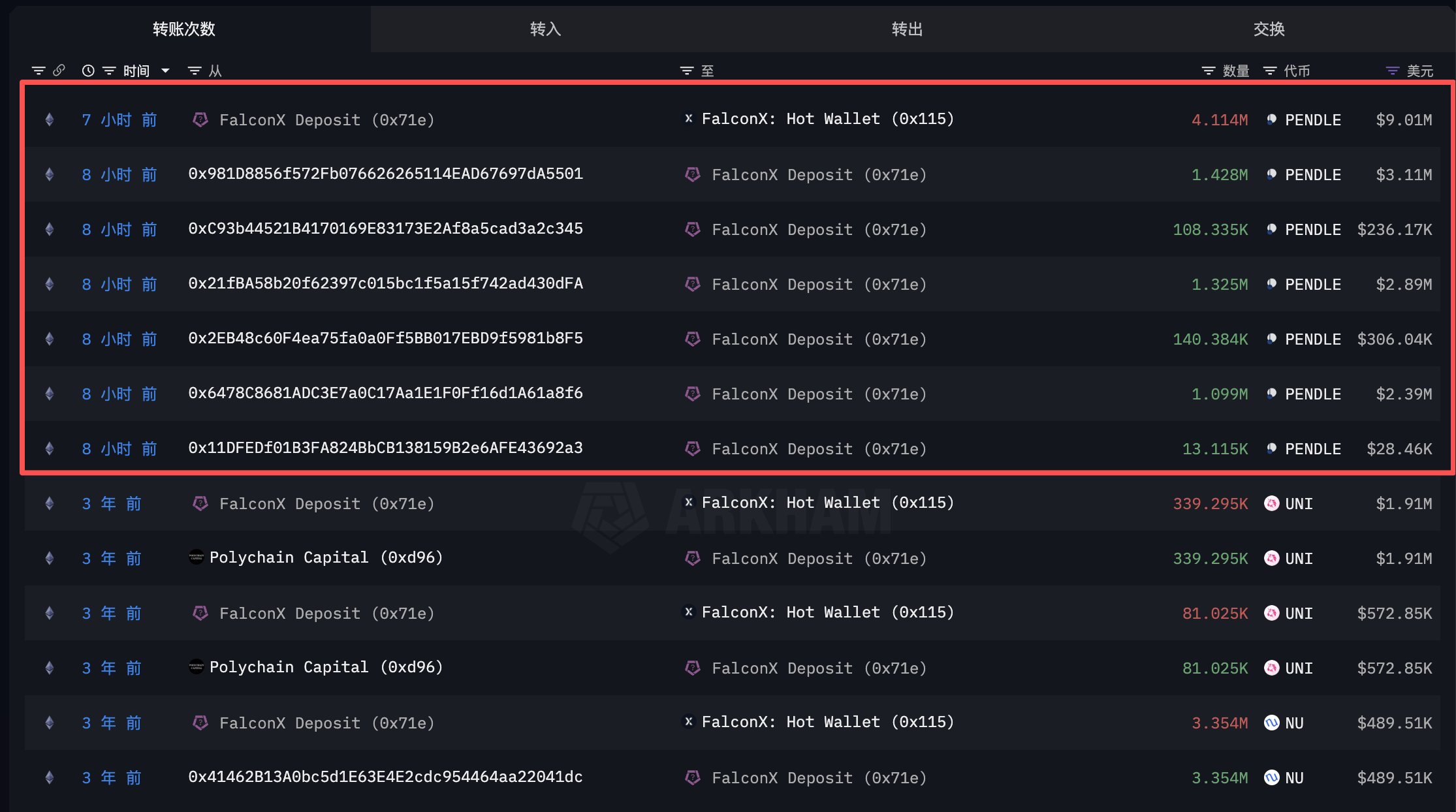Open the 转出 tab
The height and width of the screenshot is (812, 1456).
pos(907,29)
